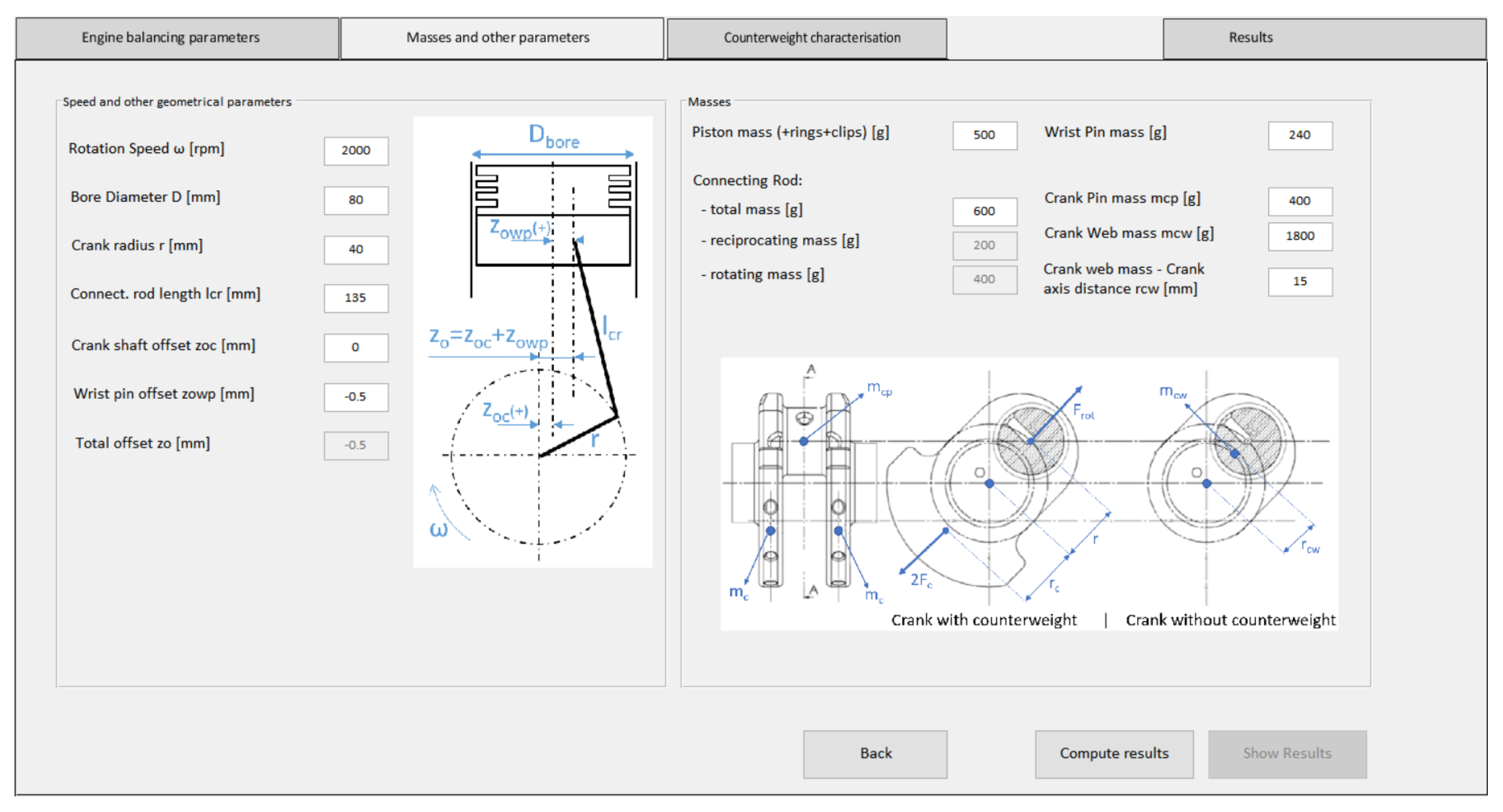Click the piston crank geometry diagram
This screenshot has width=1503, height=812.
coord(532,341)
